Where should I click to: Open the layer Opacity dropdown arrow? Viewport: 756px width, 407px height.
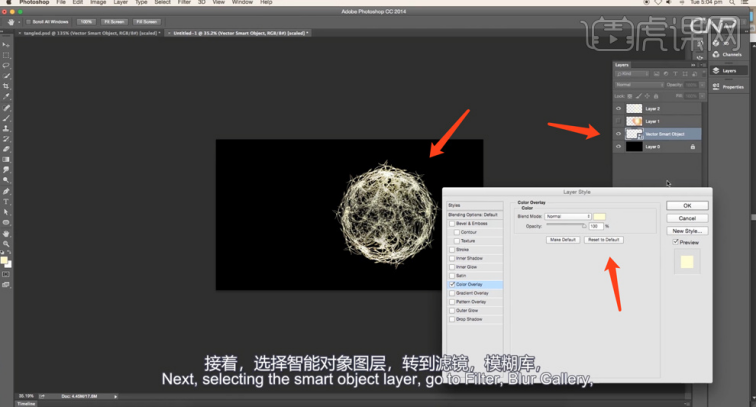click(702, 85)
